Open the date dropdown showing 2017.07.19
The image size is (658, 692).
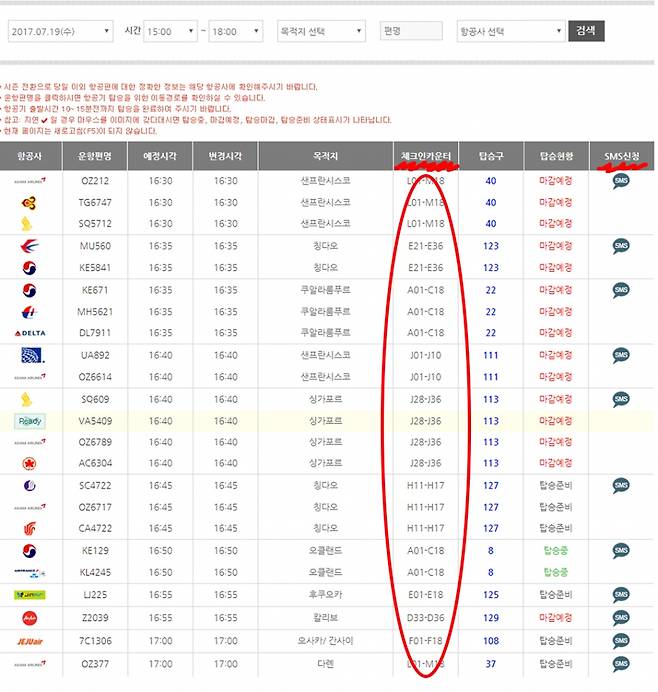(x=60, y=32)
